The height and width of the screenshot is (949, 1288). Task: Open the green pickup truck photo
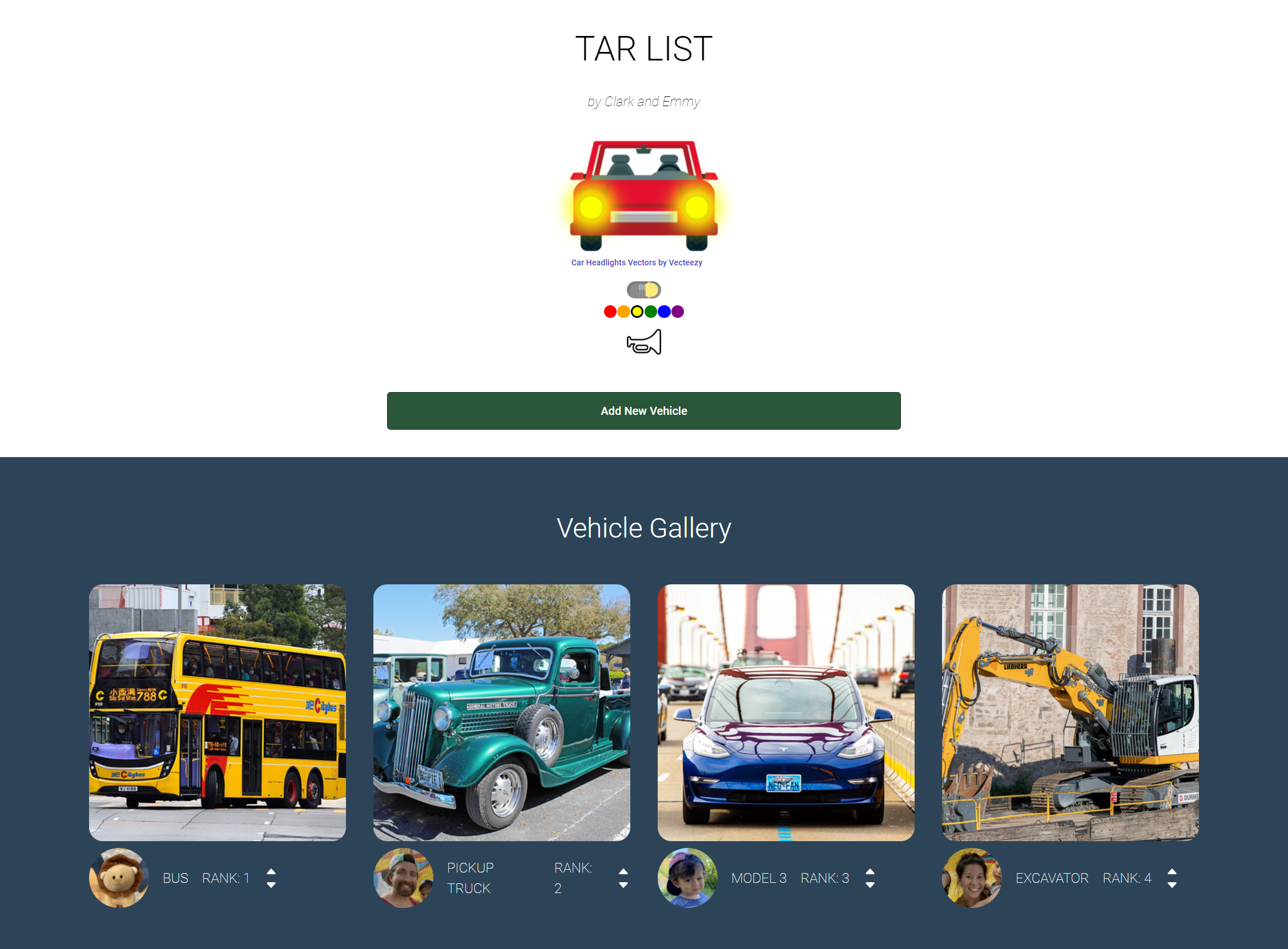(x=502, y=712)
